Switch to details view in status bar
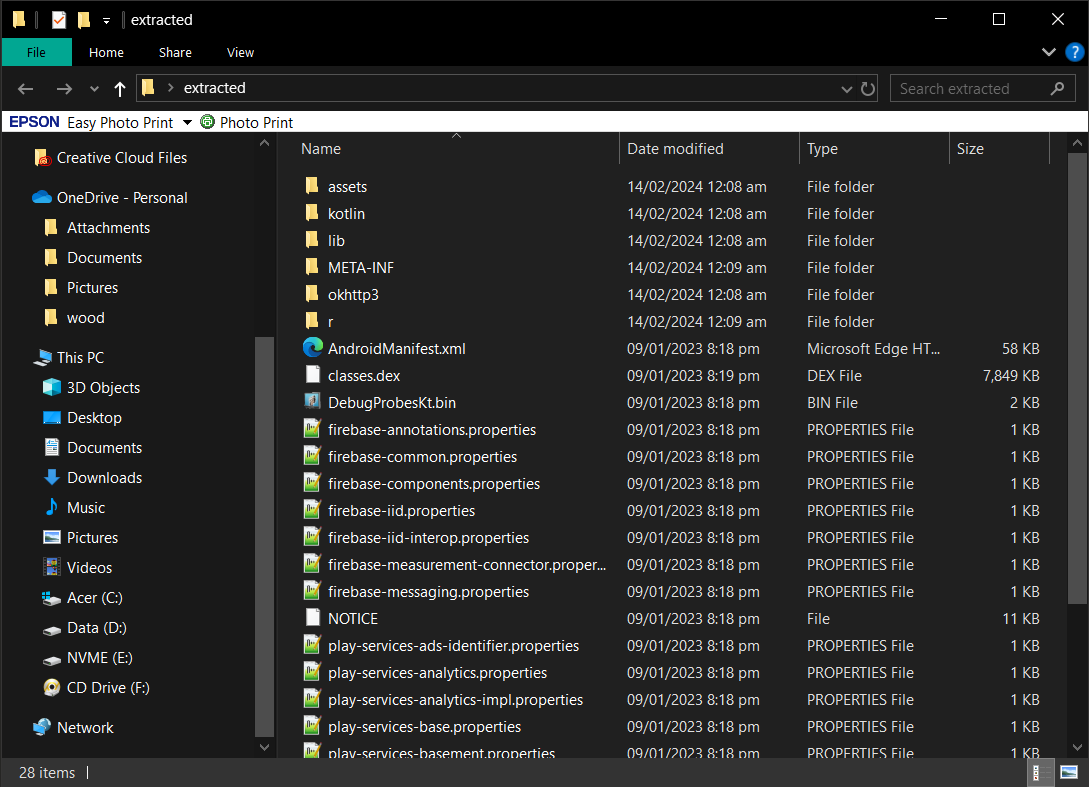The height and width of the screenshot is (787, 1089). [1037, 773]
